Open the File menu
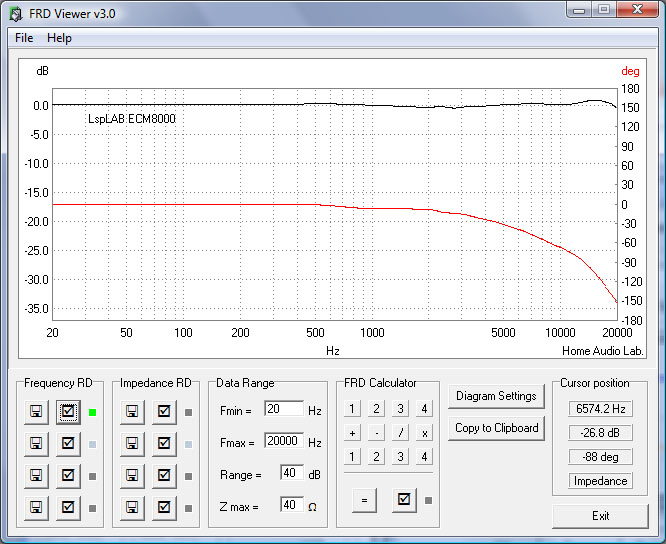 (24, 38)
